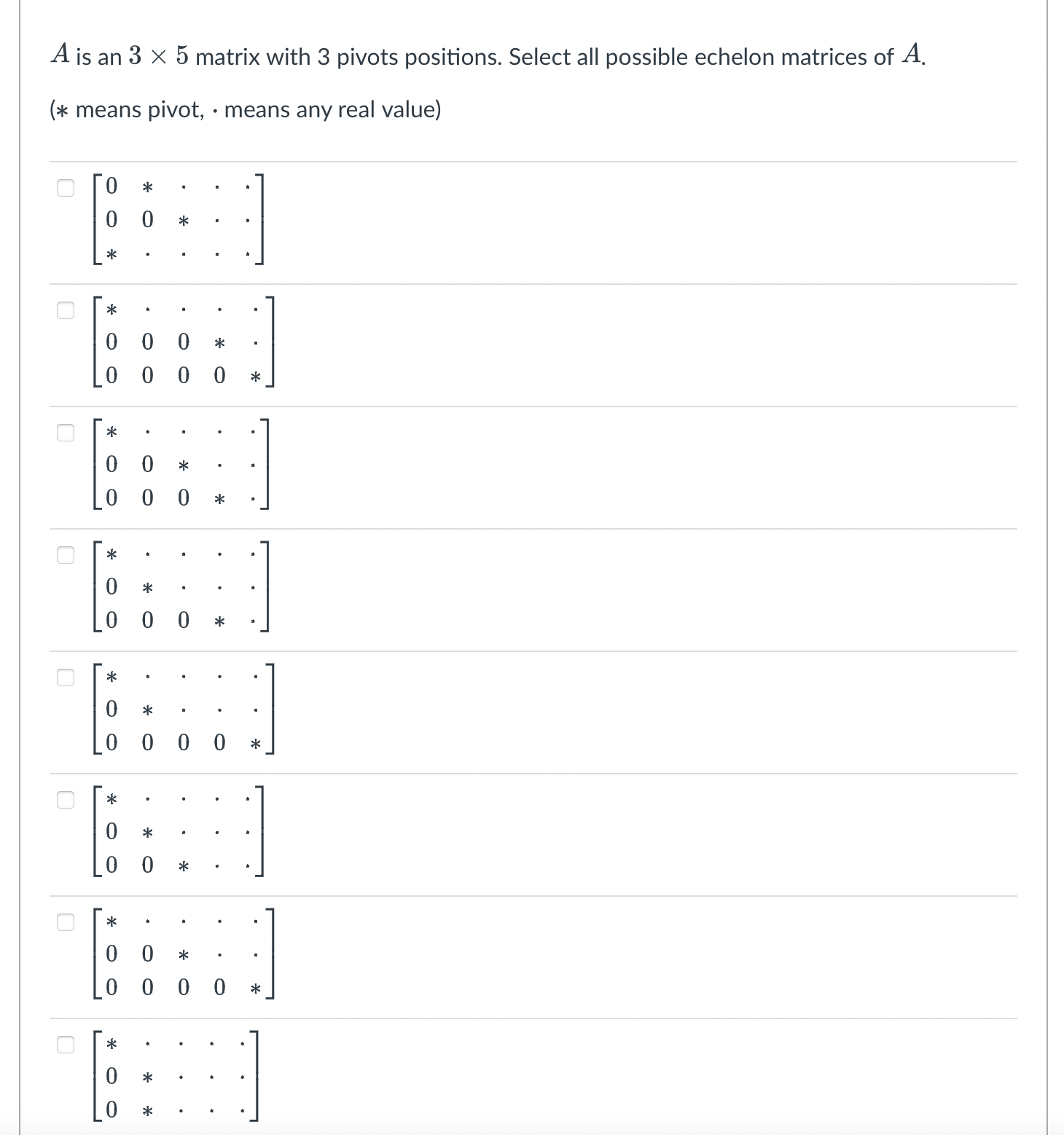Click the pivot legend explanation line
This screenshot has height=1135, width=1064.
tap(246, 109)
